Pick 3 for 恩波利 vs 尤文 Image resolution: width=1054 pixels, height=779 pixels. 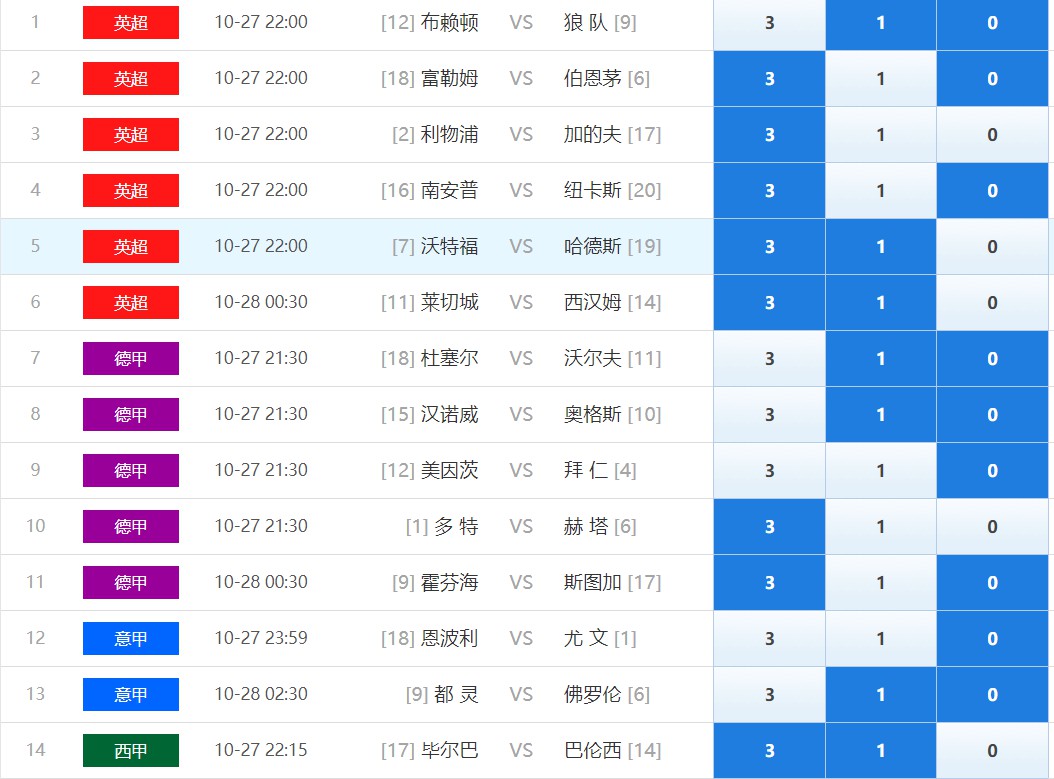769,639
